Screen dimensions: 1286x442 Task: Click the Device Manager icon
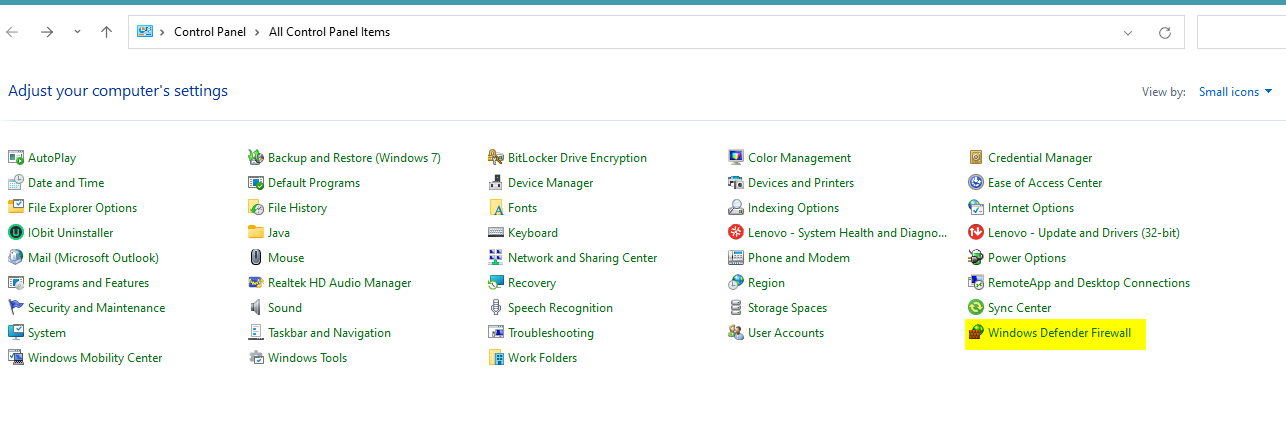tap(496, 182)
